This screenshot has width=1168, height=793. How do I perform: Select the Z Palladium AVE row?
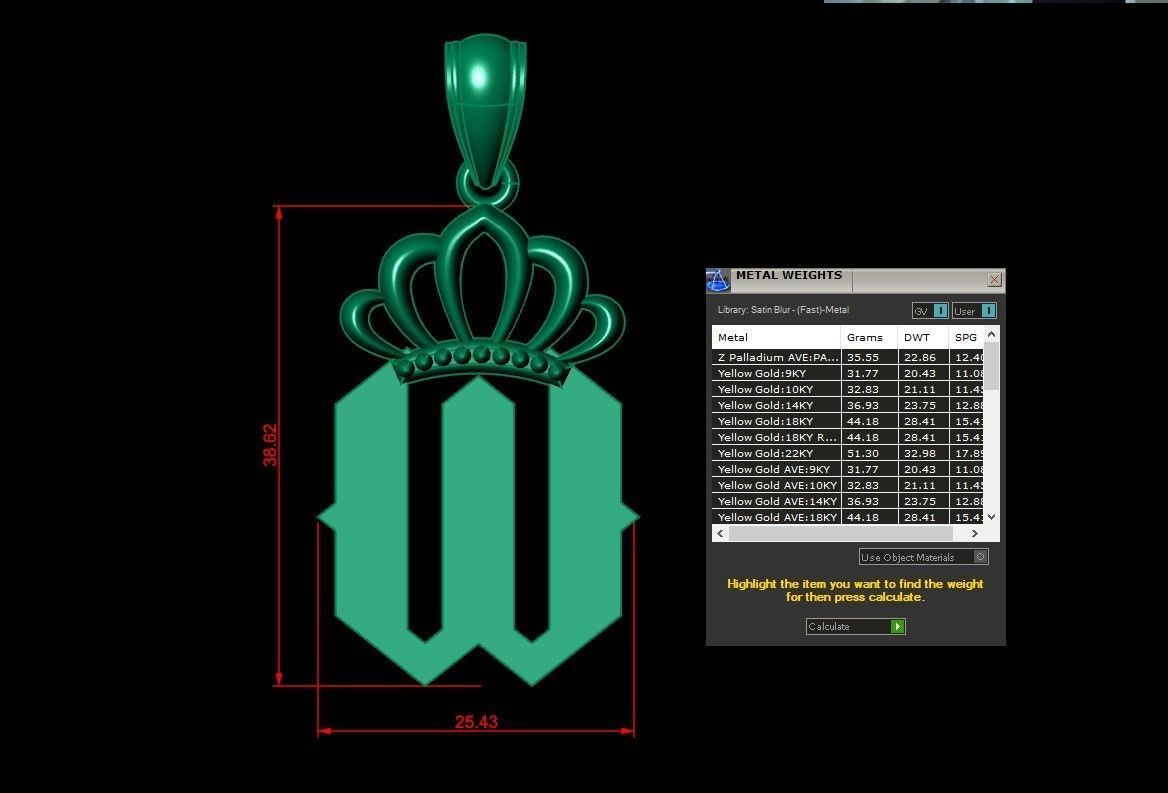click(x=848, y=357)
